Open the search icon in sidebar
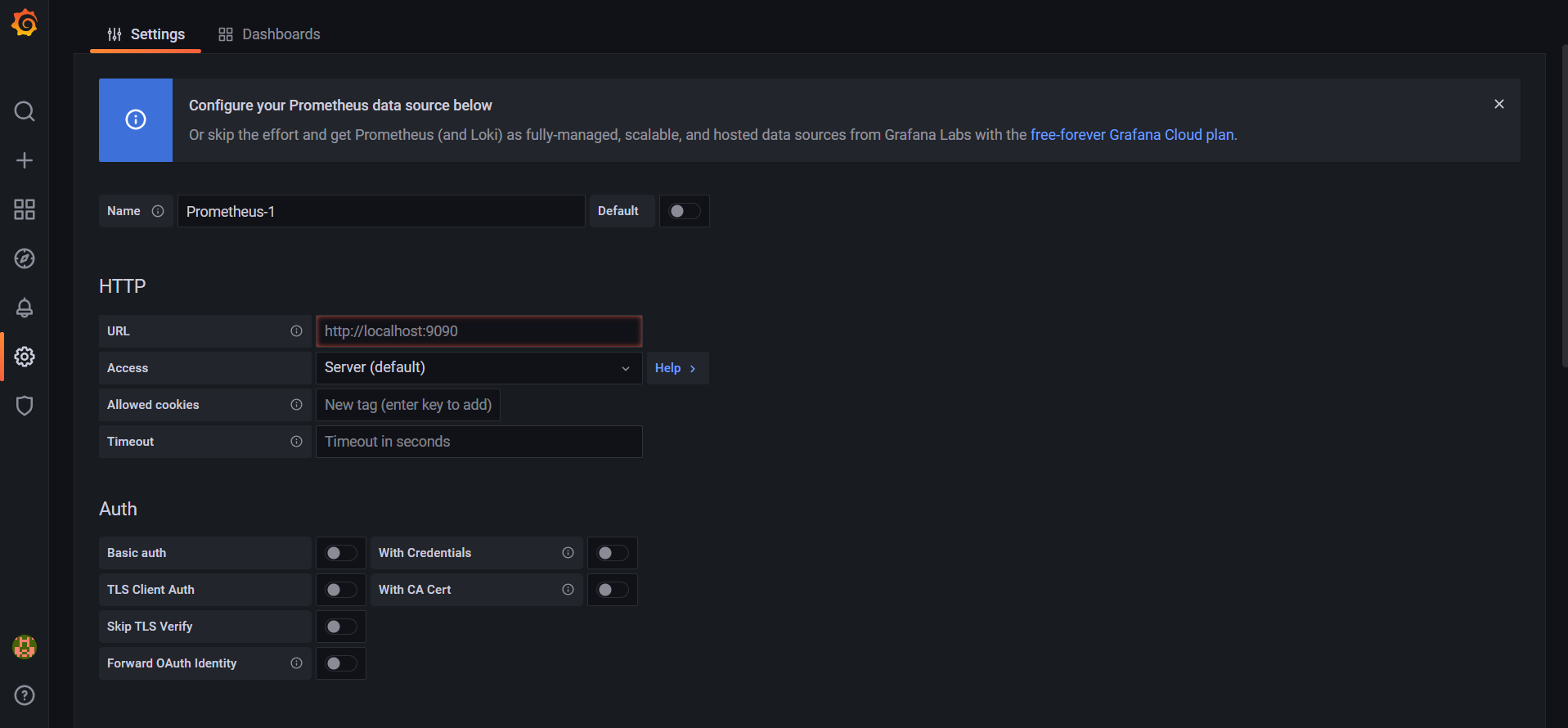 click(x=25, y=111)
